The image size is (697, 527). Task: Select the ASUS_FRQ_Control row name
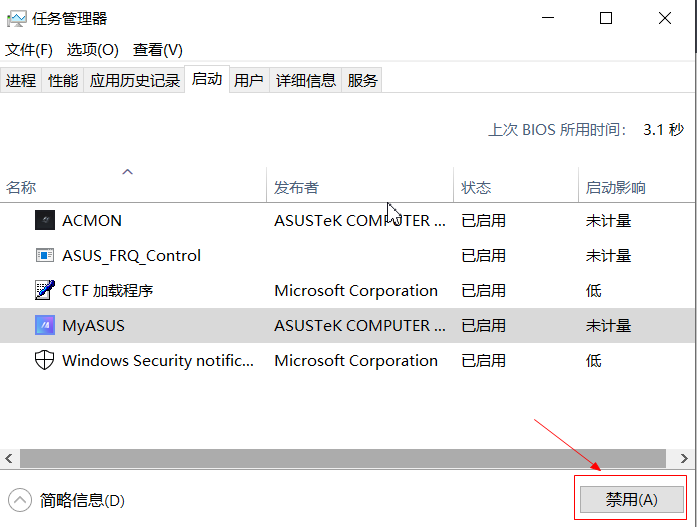[131, 256]
